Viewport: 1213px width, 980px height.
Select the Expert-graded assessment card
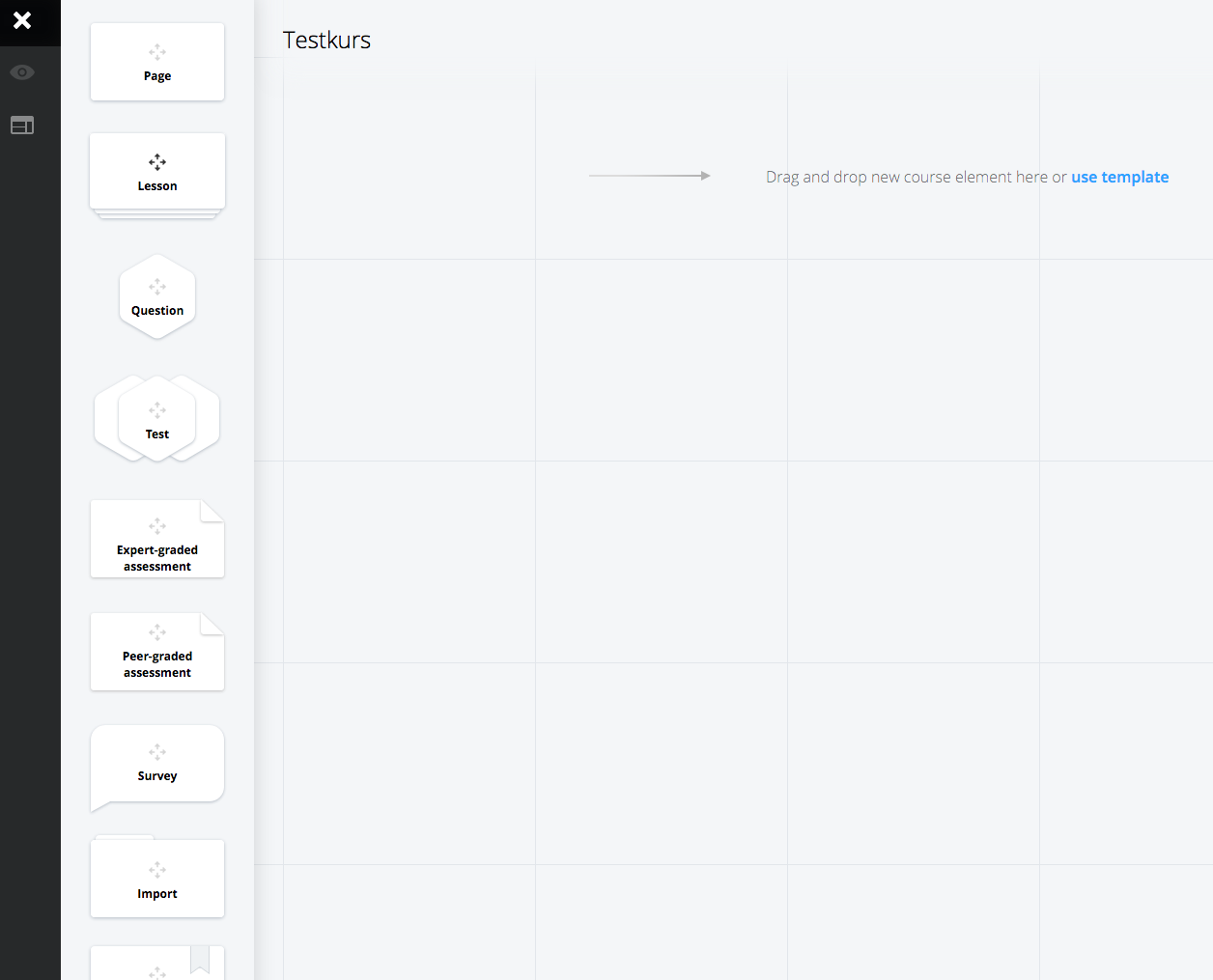[x=157, y=541]
